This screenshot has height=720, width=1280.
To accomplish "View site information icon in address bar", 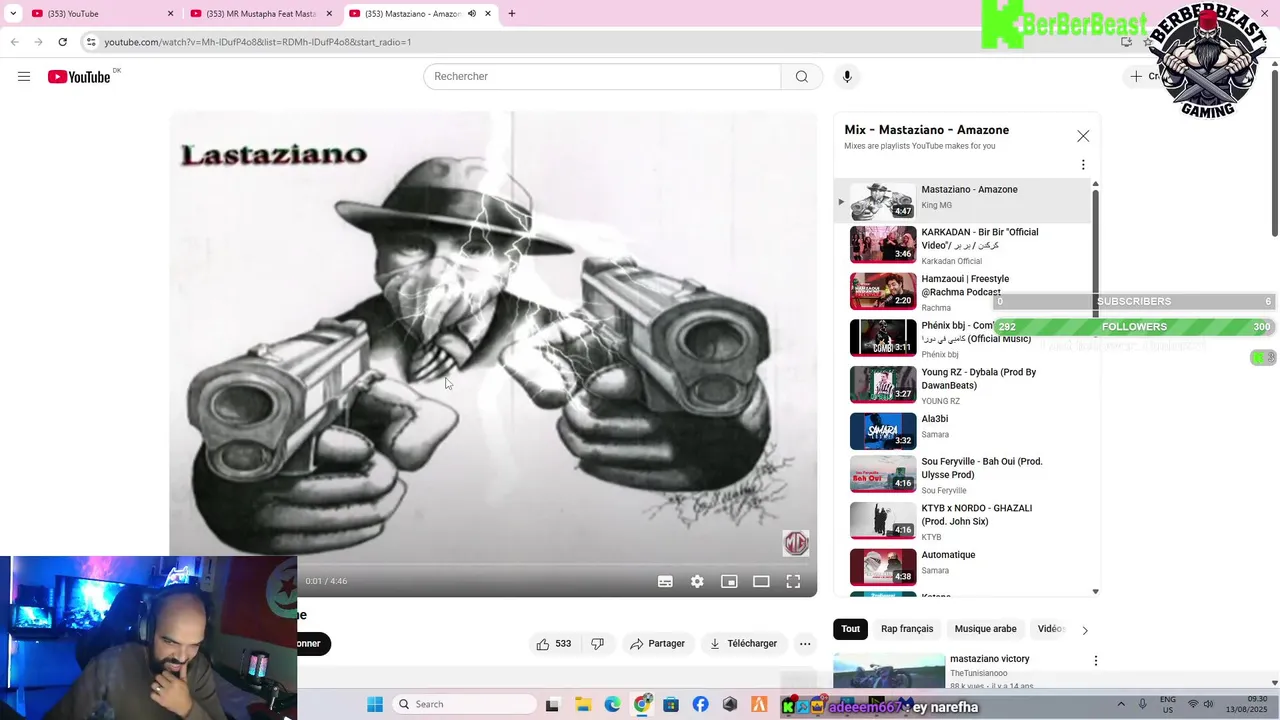I will 91,42.
